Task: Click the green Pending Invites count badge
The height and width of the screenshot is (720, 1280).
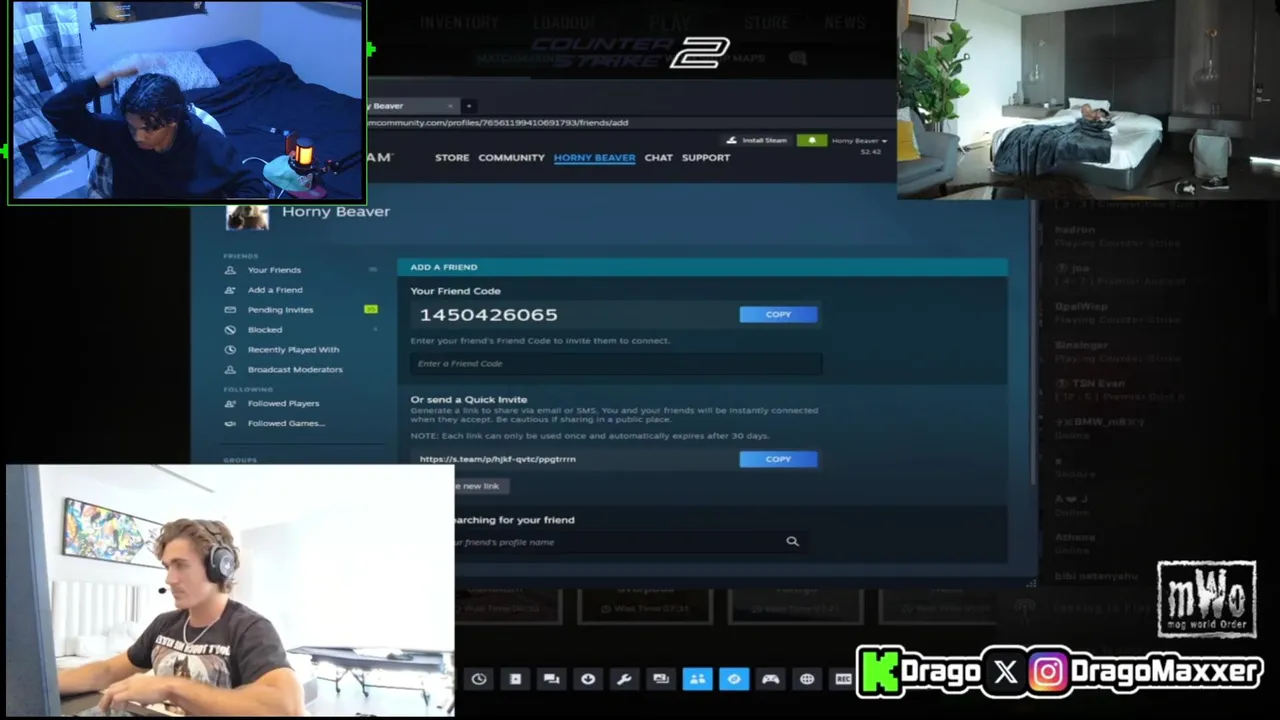Action: (x=371, y=310)
